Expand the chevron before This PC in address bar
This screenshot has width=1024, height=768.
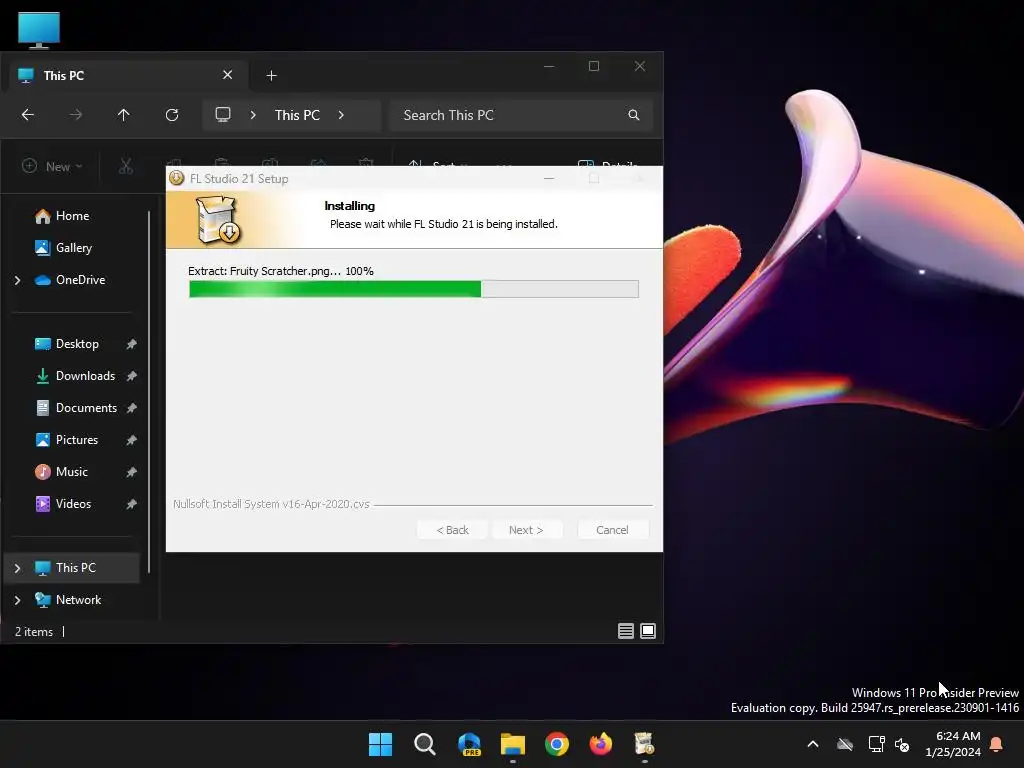[253, 115]
